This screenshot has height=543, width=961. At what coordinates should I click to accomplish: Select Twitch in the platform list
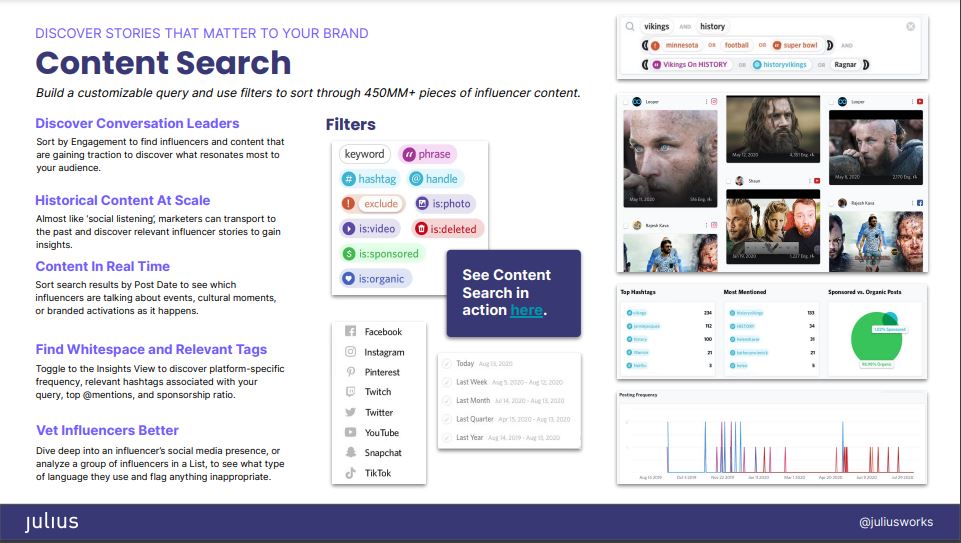[x=379, y=392]
